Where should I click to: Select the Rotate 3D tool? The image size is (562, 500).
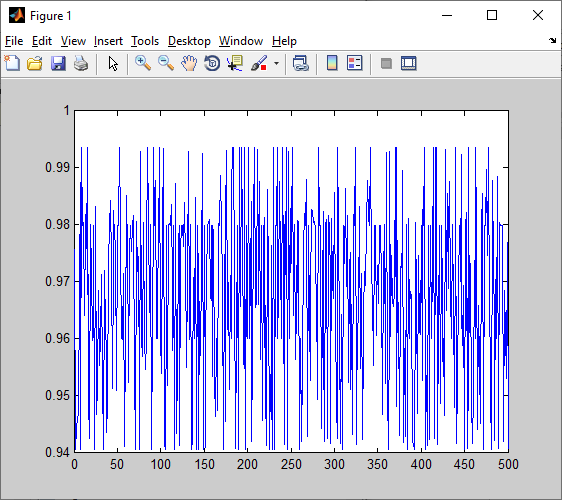click(x=212, y=63)
